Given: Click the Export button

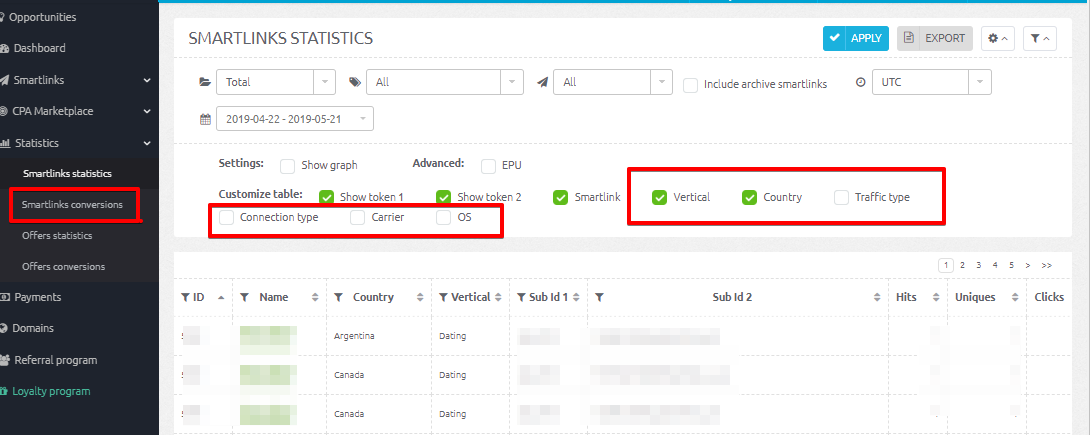Looking at the screenshot, I should [x=935, y=39].
